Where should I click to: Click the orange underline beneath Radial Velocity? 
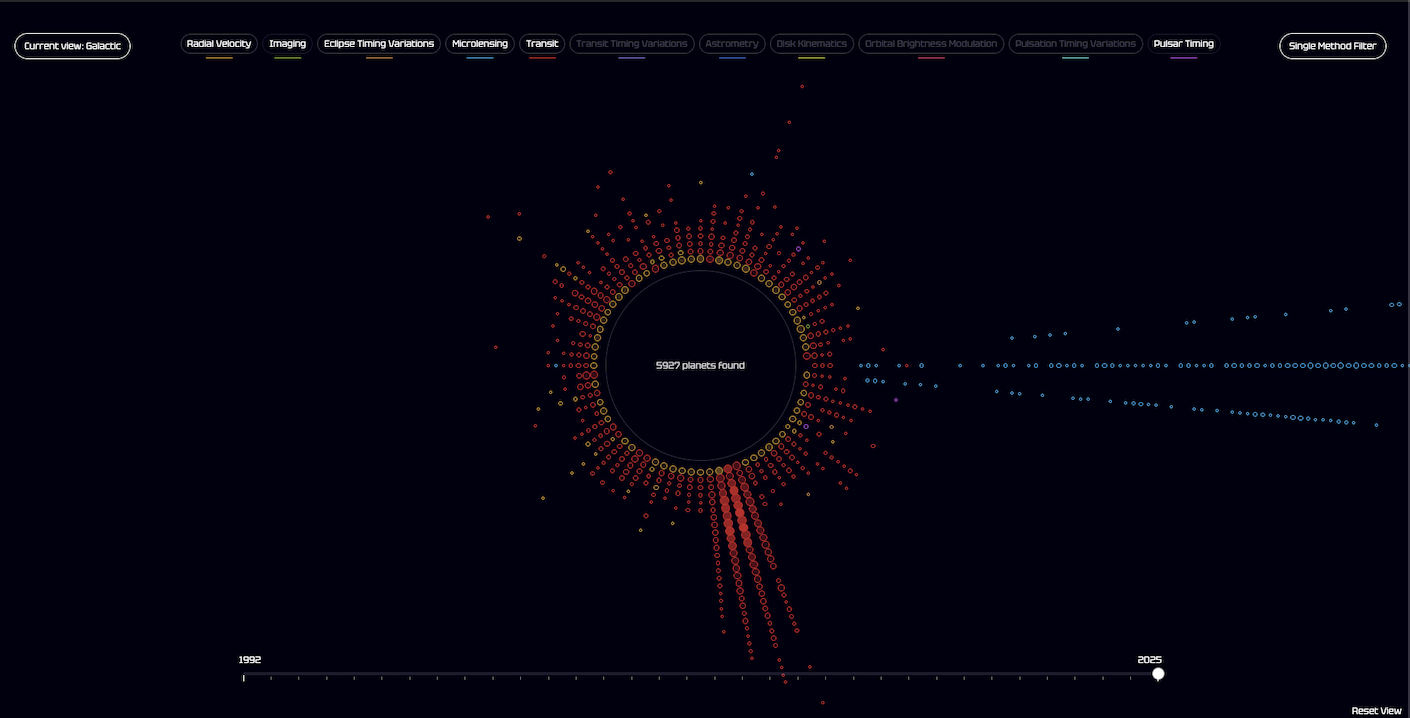point(219,58)
